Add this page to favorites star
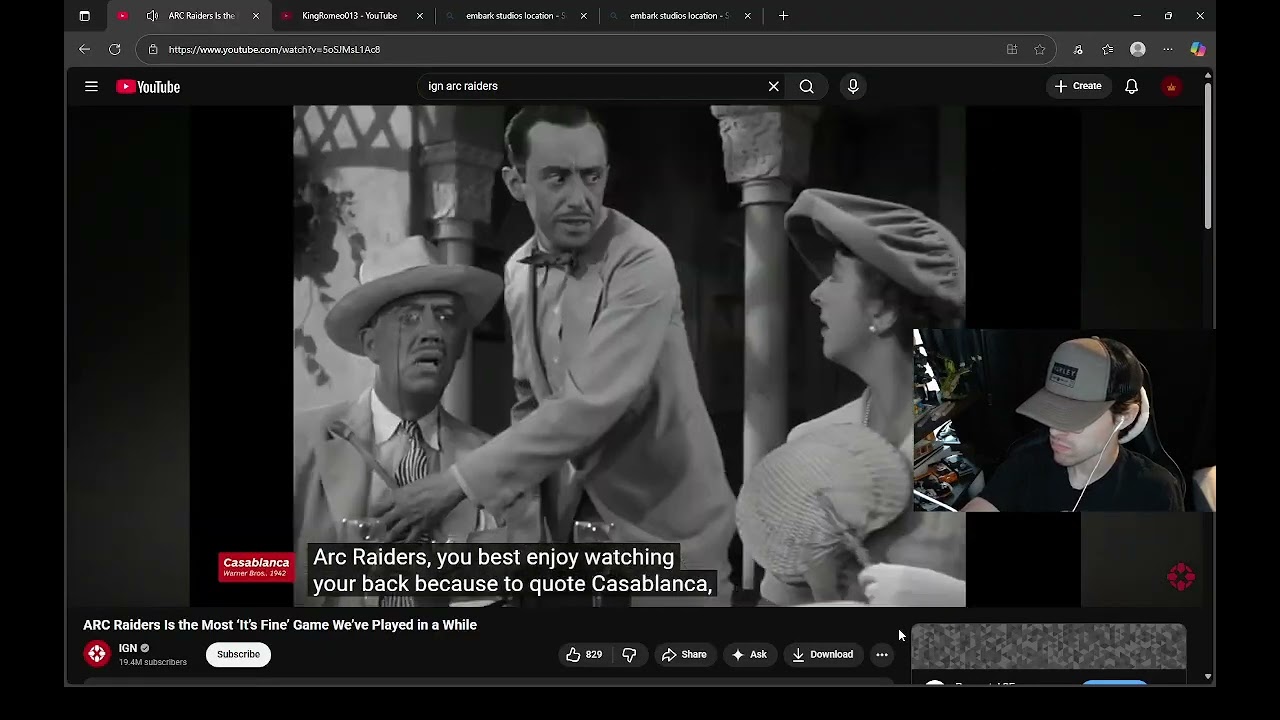The width and height of the screenshot is (1280, 720). pyautogui.click(x=1040, y=49)
